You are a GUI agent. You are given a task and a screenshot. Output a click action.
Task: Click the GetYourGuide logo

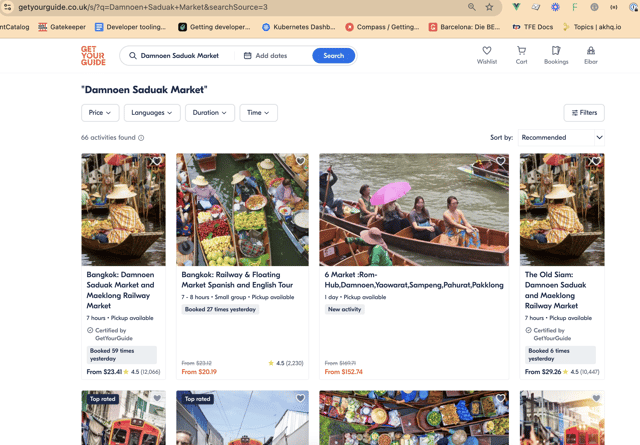point(93,56)
